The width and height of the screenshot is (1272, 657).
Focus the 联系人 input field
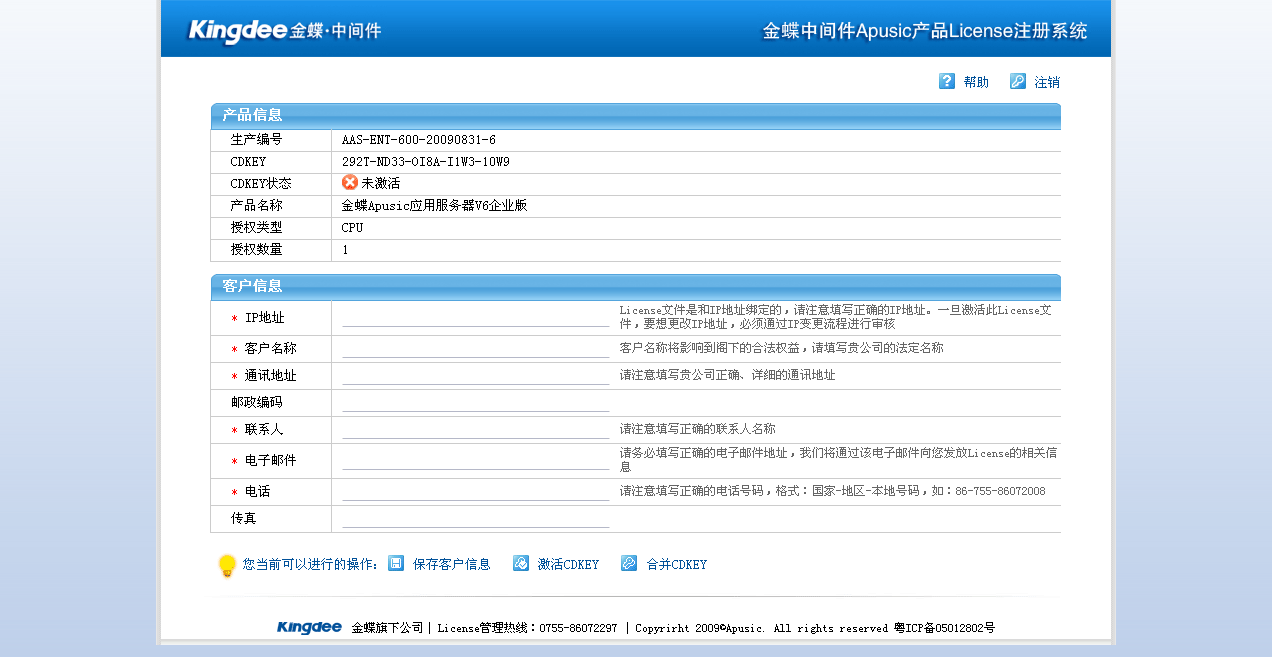pyautogui.click(x=475, y=430)
